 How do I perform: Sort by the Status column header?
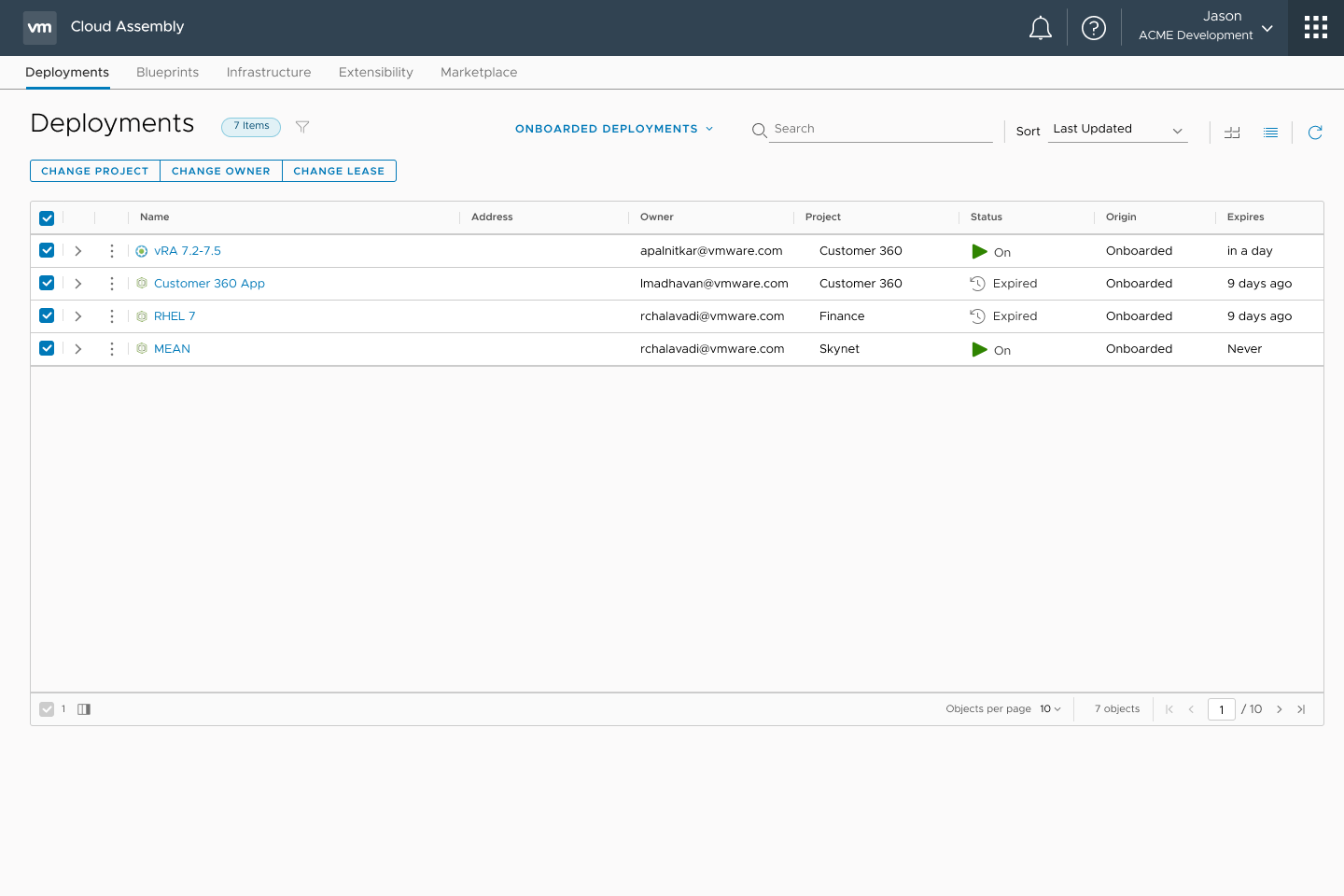click(x=987, y=217)
